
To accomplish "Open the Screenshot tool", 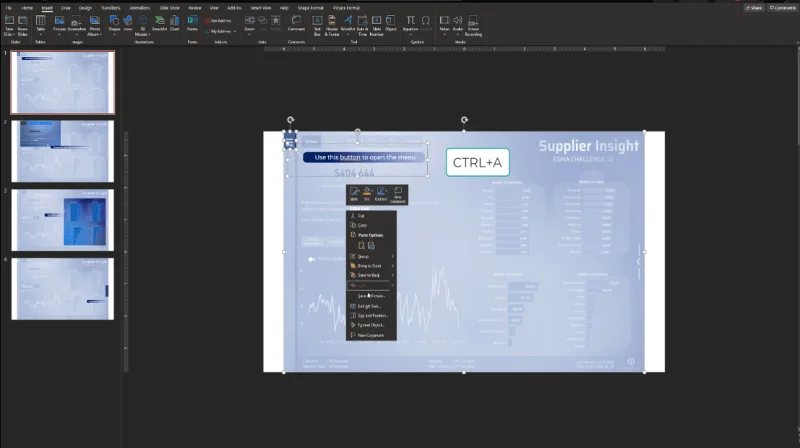I will (77, 24).
